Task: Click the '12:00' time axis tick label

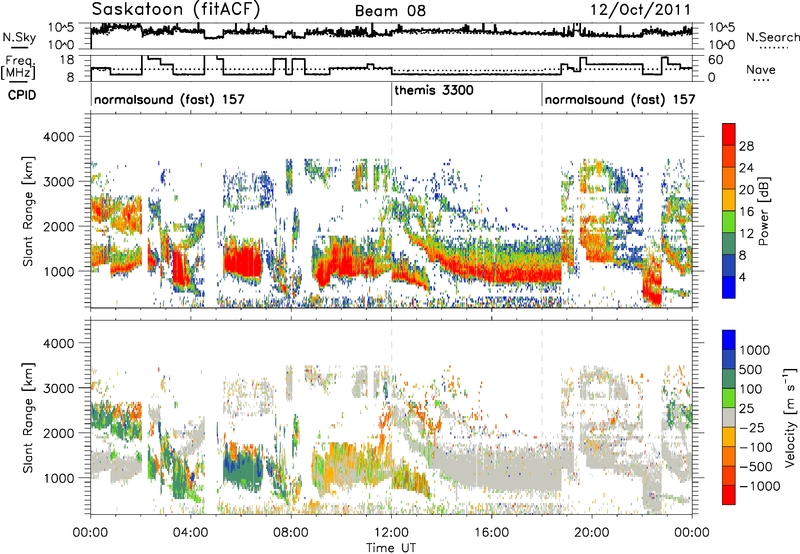Action: point(391,533)
